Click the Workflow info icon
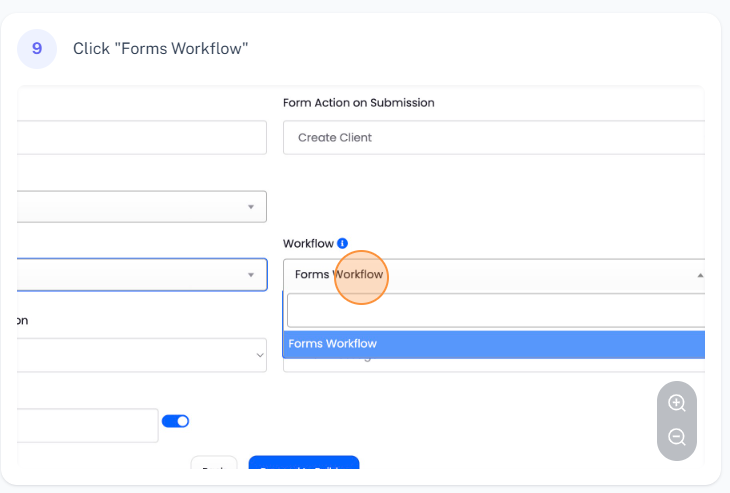The width and height of the screenshot is (730, 493). (x=342, y=243)
